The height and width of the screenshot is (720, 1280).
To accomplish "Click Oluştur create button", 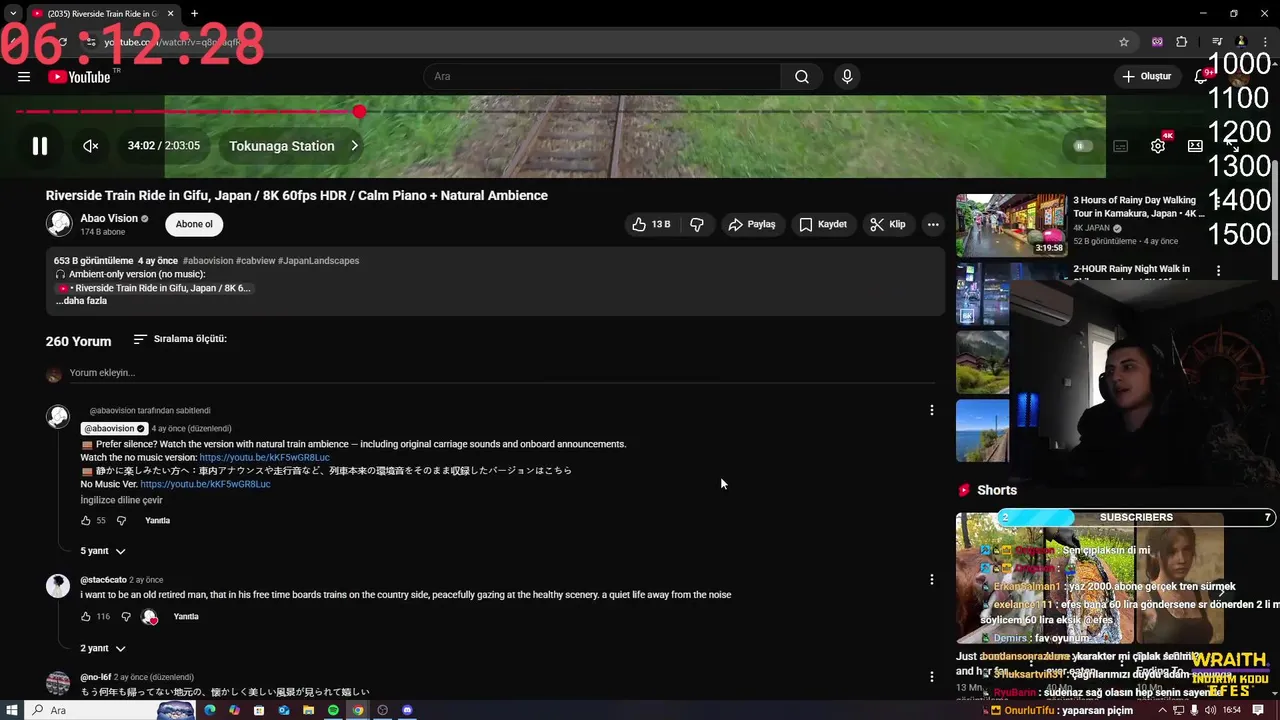I will click(1146, 77).
